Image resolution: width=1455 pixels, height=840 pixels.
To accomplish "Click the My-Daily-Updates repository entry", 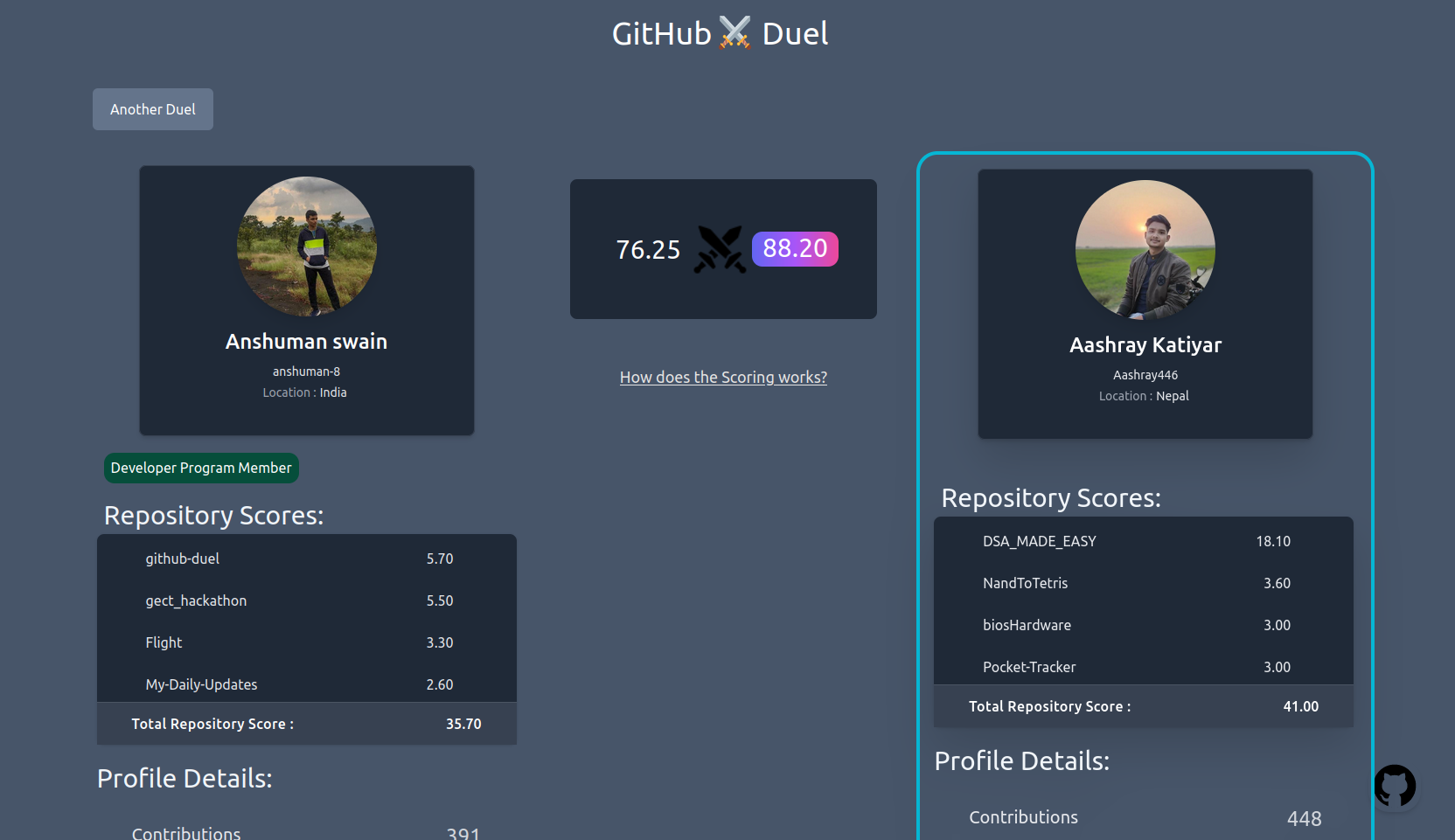I will (x=306, y=684).
